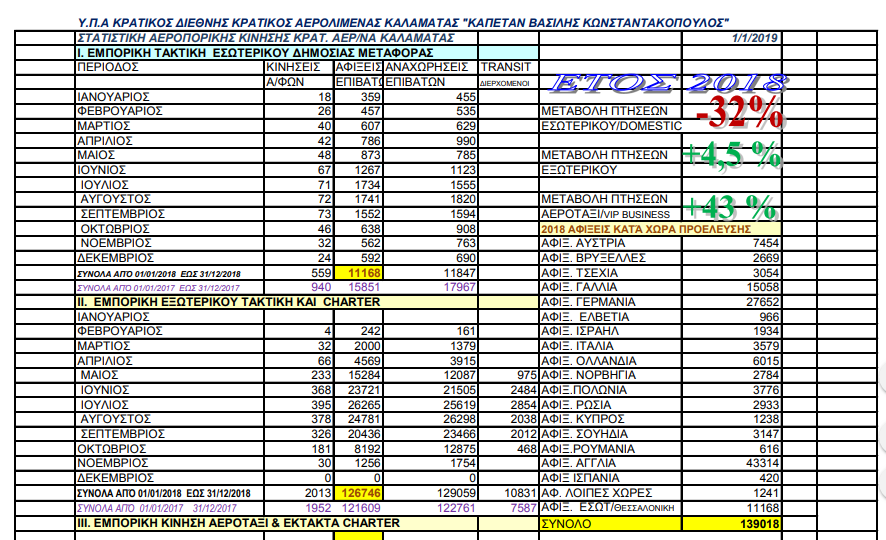886x540 pixels.
Task: Select the title ΣΤΑΤΙΣΤΙΚΗ ΑΕΡΟΠΟΡΙΚΗΣ ΚΙΝΗΣΗΣ ΚΡΑΤ. ΑΕΡ/ΝΑ ΚΑΛΑΜΑΤΑΣ
Action: pyautogui.click(x=266, y=38)
